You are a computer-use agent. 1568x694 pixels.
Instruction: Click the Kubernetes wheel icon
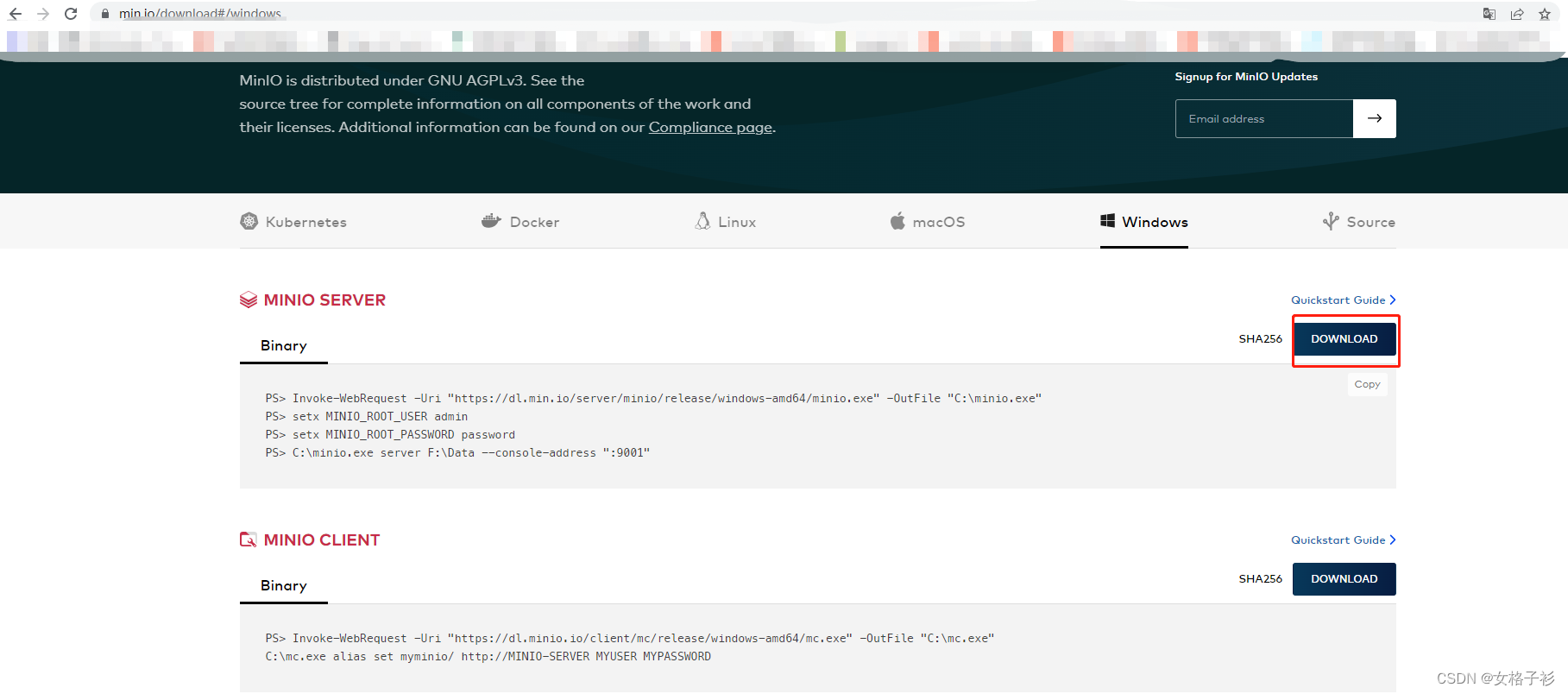pyautogui.click(x=249, y=221)
